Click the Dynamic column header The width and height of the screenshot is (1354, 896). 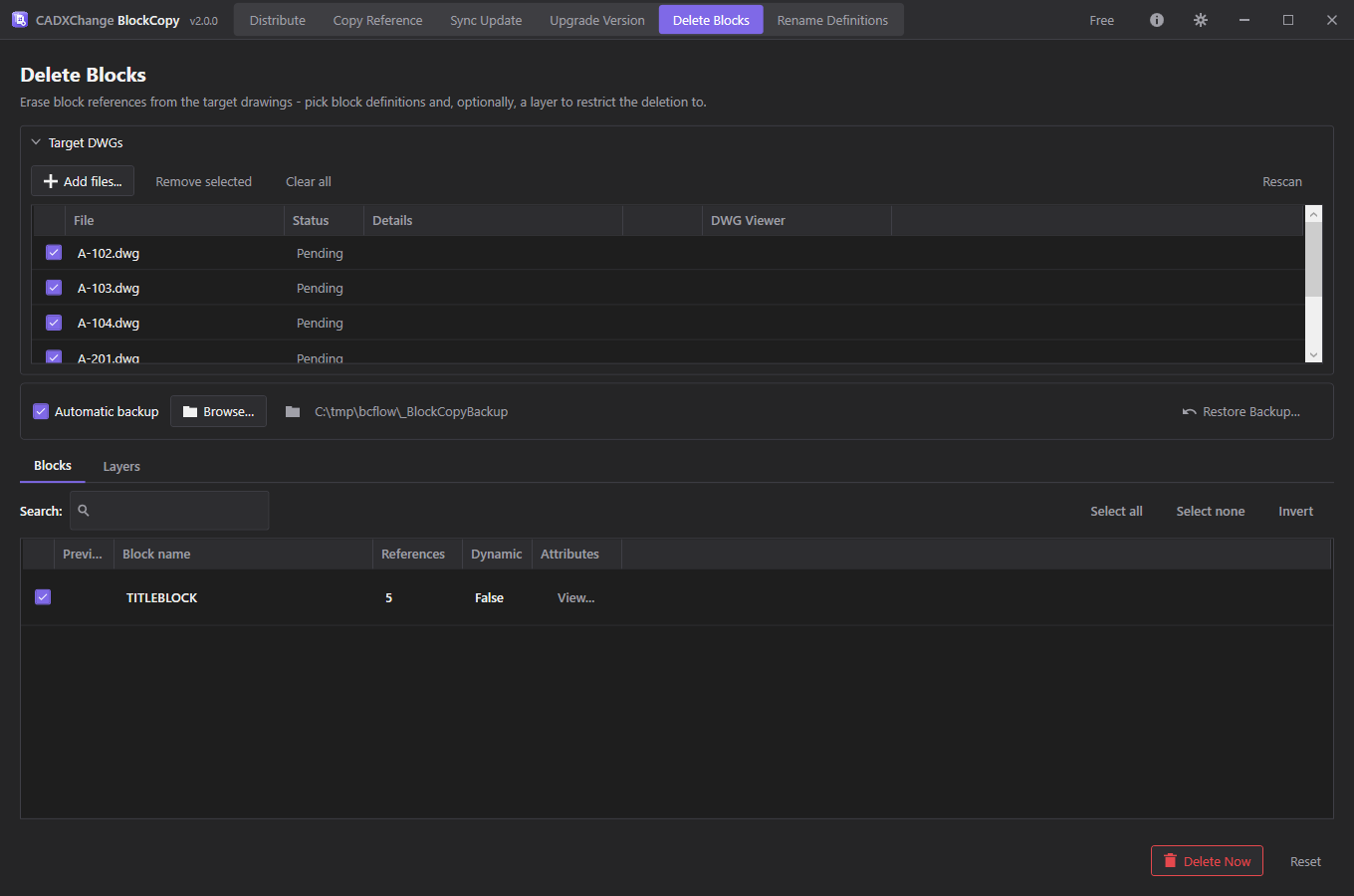click(x=497, y=554)
